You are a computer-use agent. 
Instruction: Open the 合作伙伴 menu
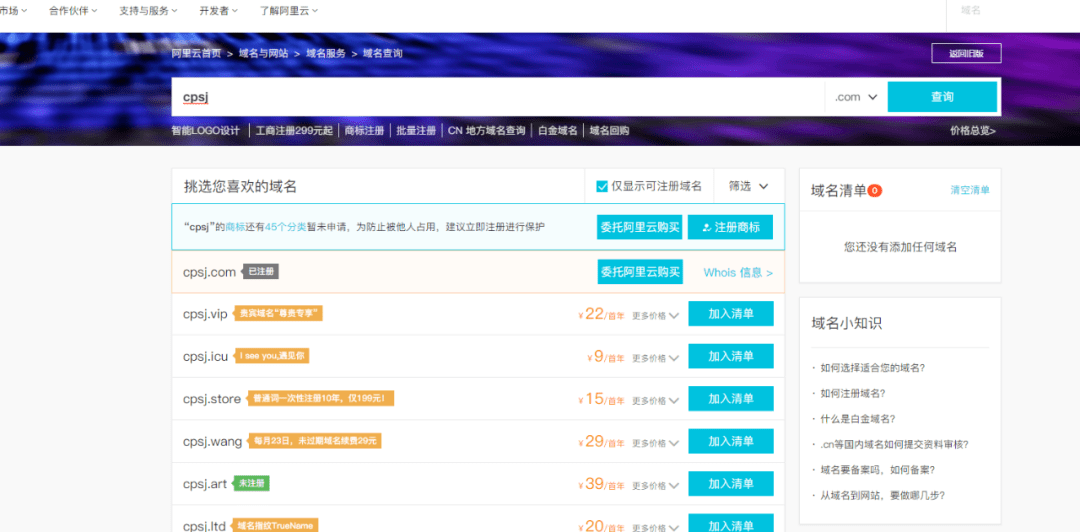click(x=73, y=11)
